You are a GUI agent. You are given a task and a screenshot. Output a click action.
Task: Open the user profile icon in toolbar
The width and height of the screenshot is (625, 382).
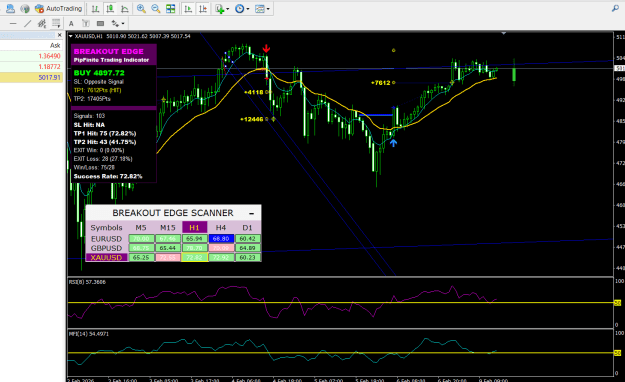(x=10, y=8)
